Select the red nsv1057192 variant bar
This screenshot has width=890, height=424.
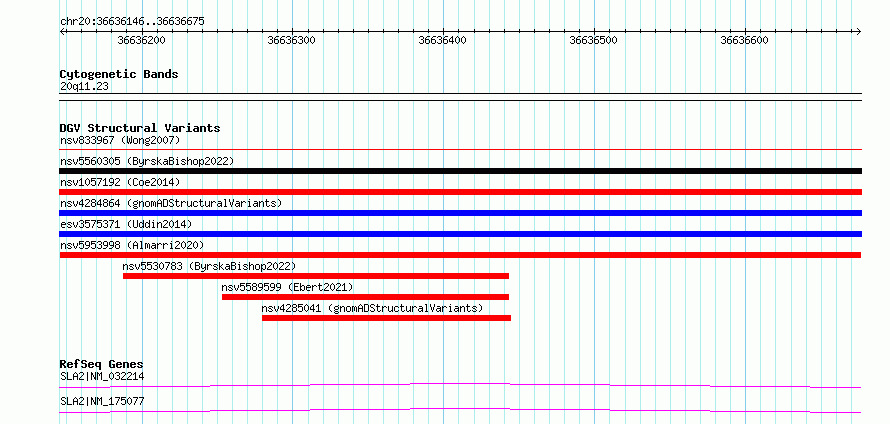(x=460, y=192)
